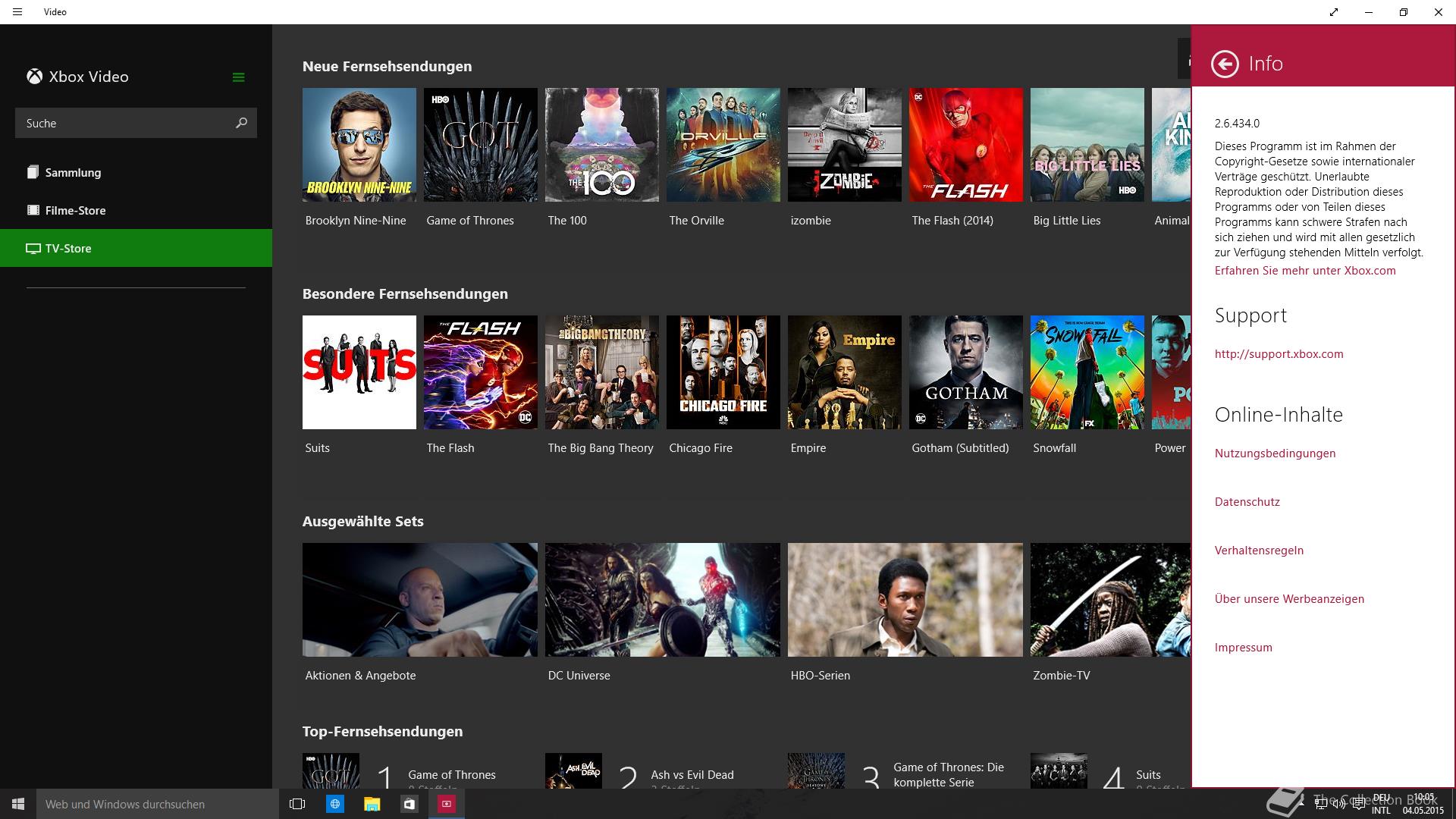Image resolution: width=1456 pixels, height=819 pixels.
Task: Click the volume icon in system tray
Action: pyautogui.click(x=1340, y=804)
